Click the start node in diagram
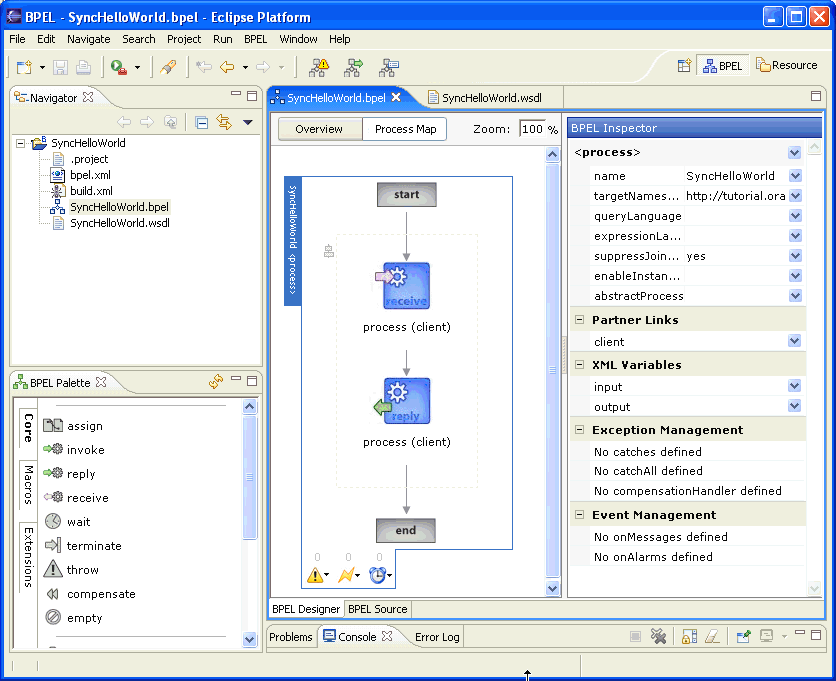Image resolution: width=836 pixels, height=681 pixels. (406, 195)
